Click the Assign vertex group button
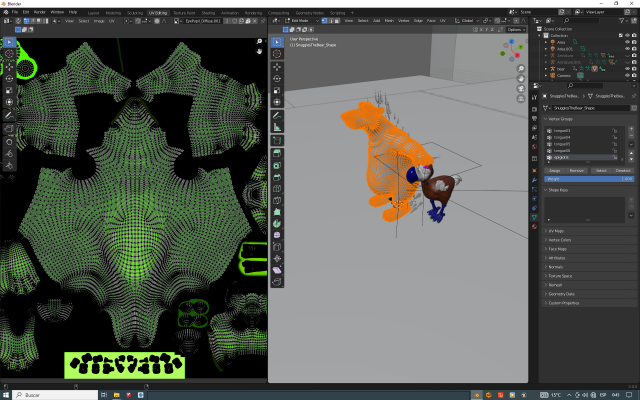This screenshot has width=640, height=400. (x=554, y=170)
